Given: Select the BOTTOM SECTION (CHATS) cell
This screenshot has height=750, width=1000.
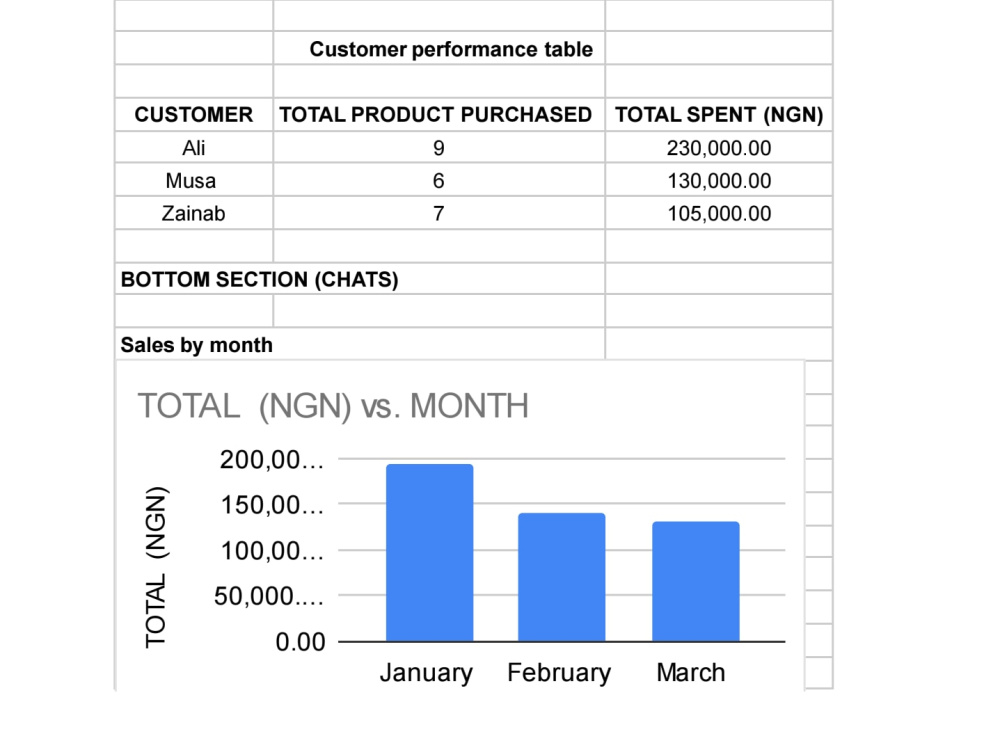Looking at the screenshot, I should (x=360, y=279).
